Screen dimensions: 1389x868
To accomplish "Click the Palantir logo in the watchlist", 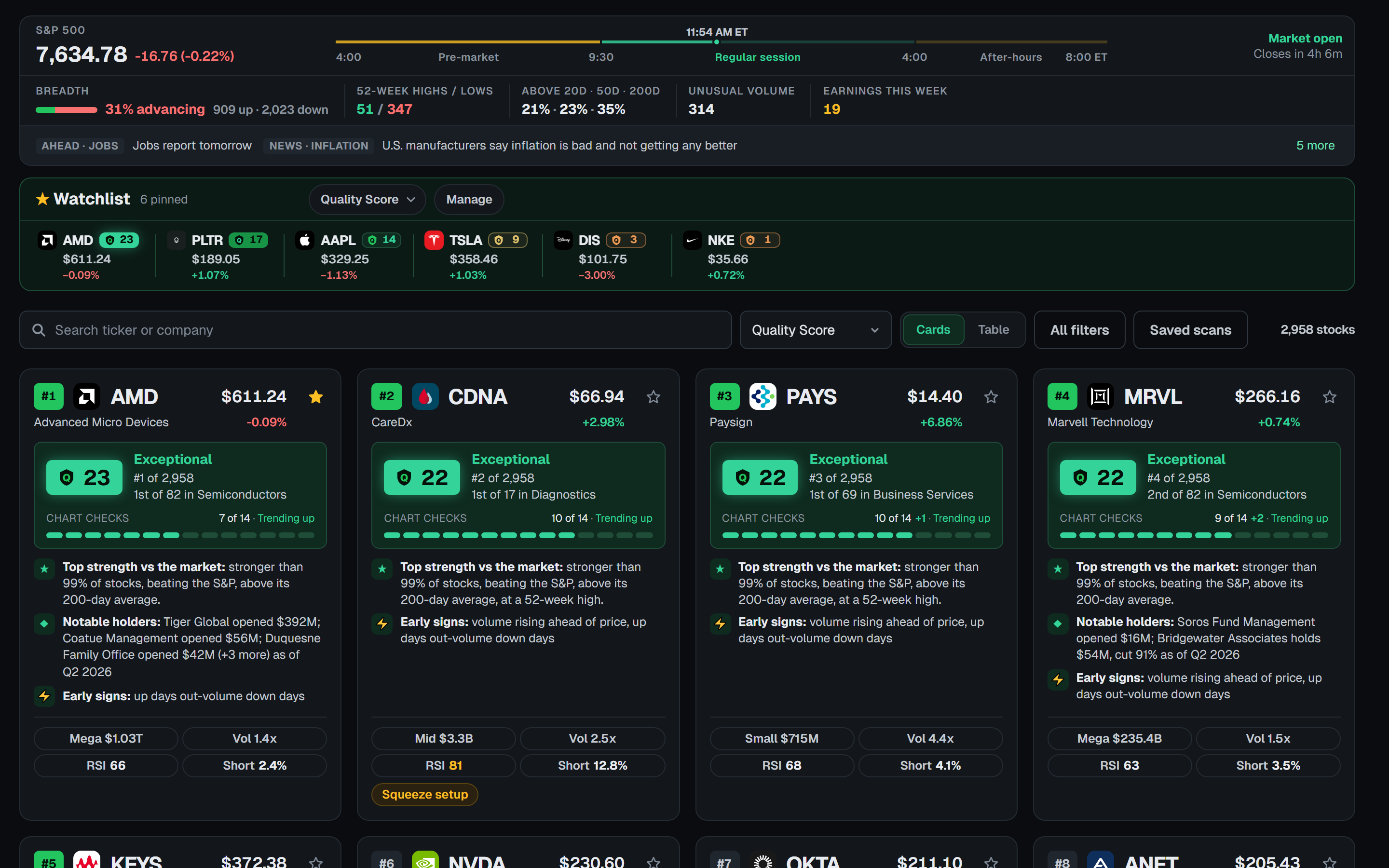I will 176,240.
